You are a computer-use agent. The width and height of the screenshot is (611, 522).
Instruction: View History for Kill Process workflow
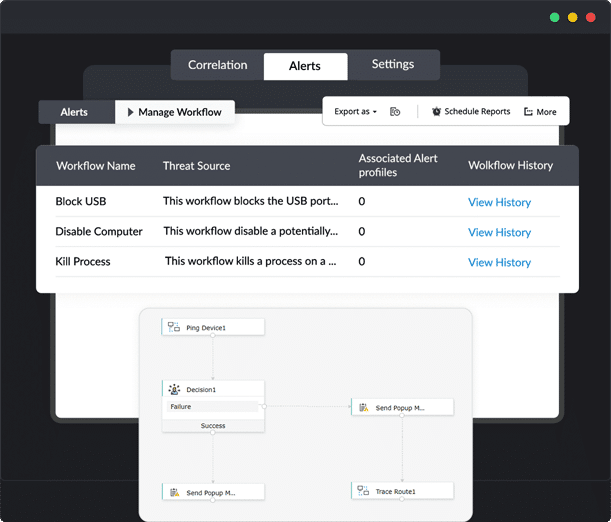[x=499, y=262]
